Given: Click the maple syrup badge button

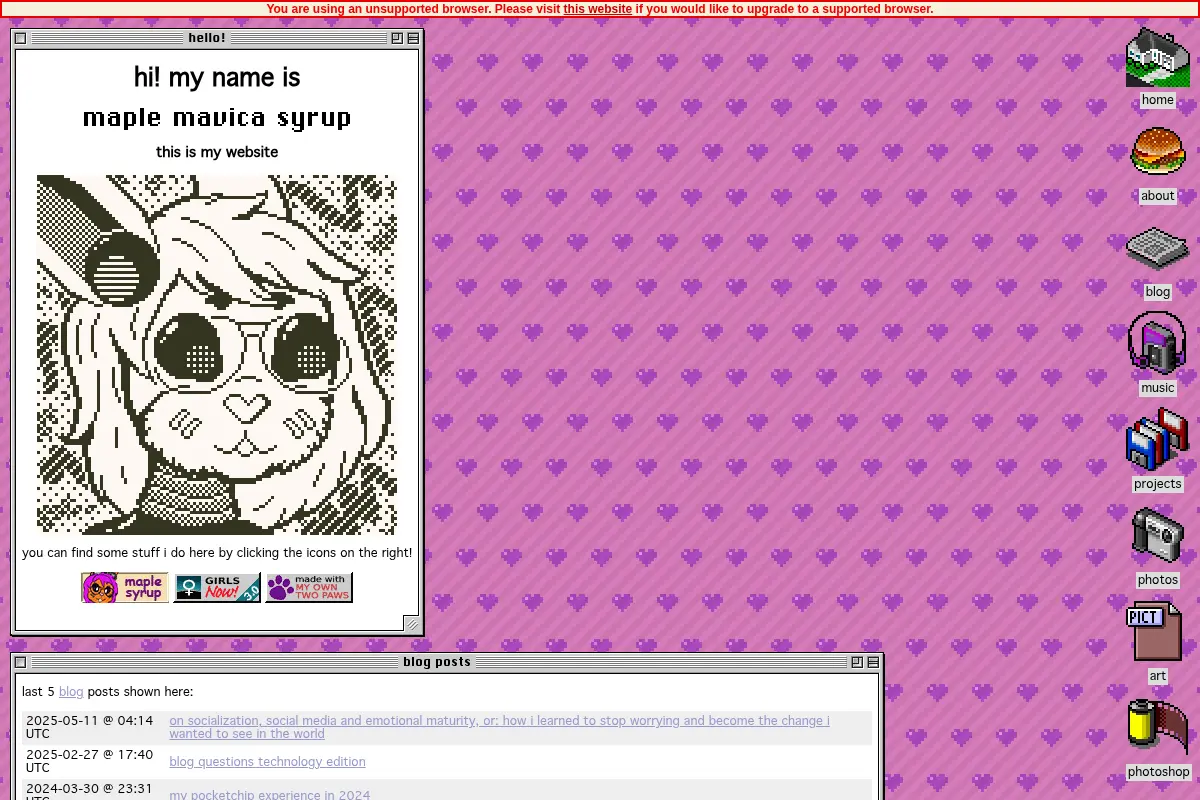Looking at the screenshot, I should [x=125, y=588].
